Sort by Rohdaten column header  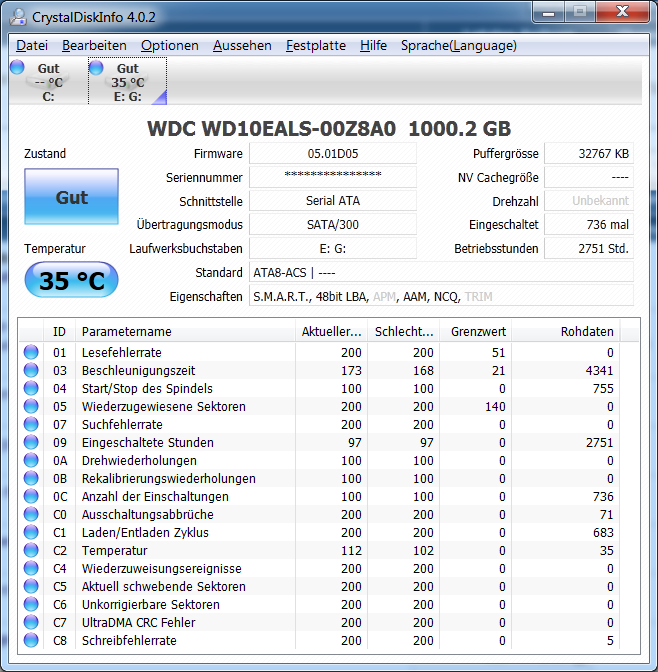(x=565, y=331)
